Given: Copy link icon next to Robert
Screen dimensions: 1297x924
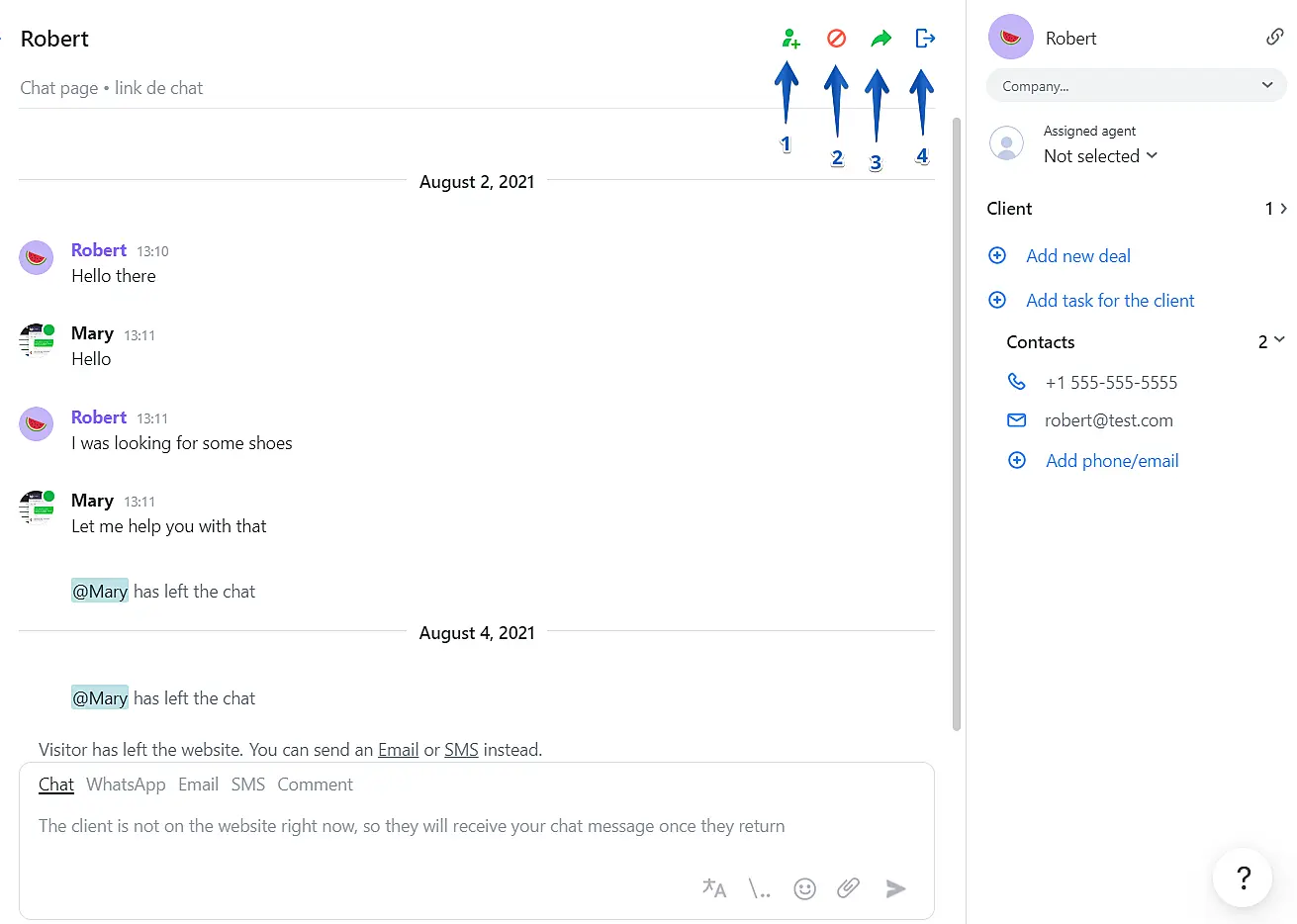Looking at the screenshot, I should [1274, 38].
